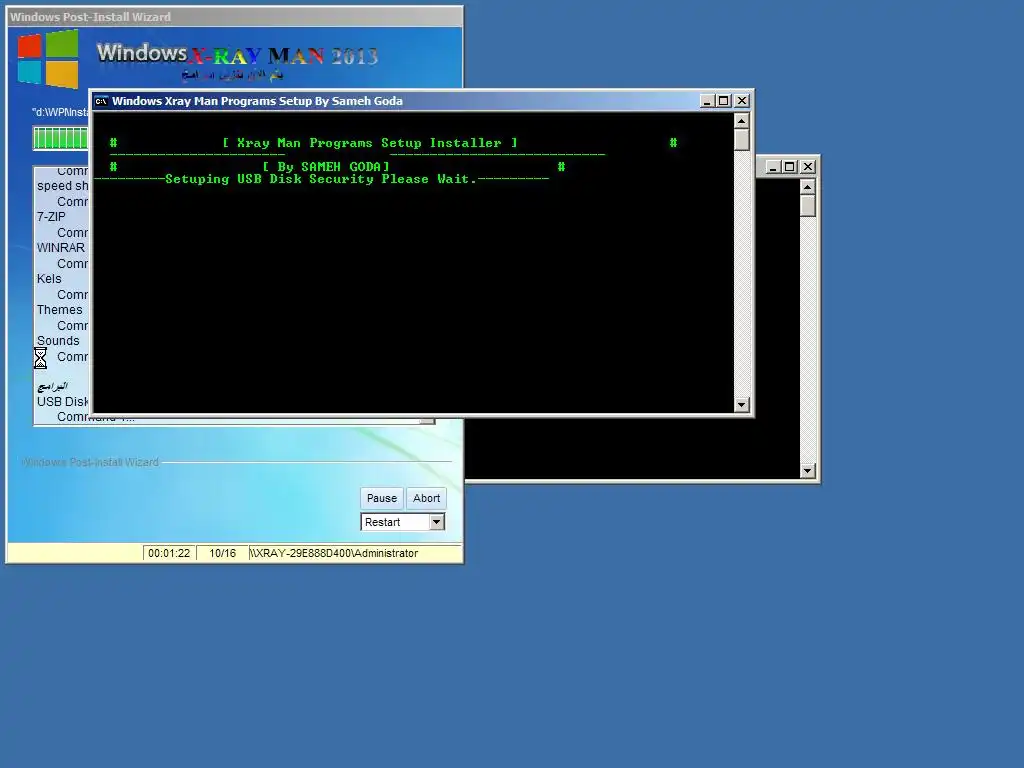
Task: Minimize the background console window
Action: (773, 167)
